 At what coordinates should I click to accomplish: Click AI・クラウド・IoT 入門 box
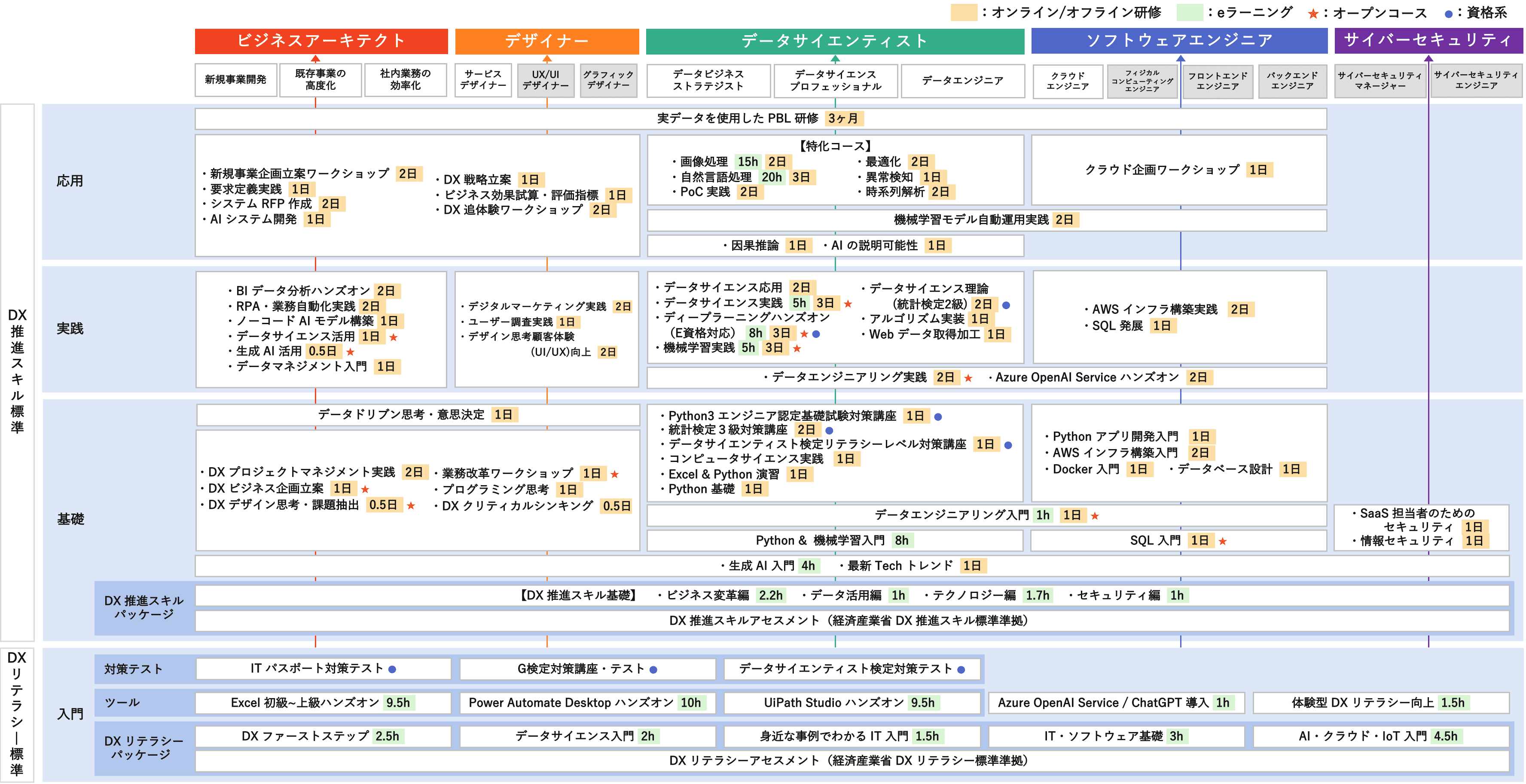(x=1381, y=737)
